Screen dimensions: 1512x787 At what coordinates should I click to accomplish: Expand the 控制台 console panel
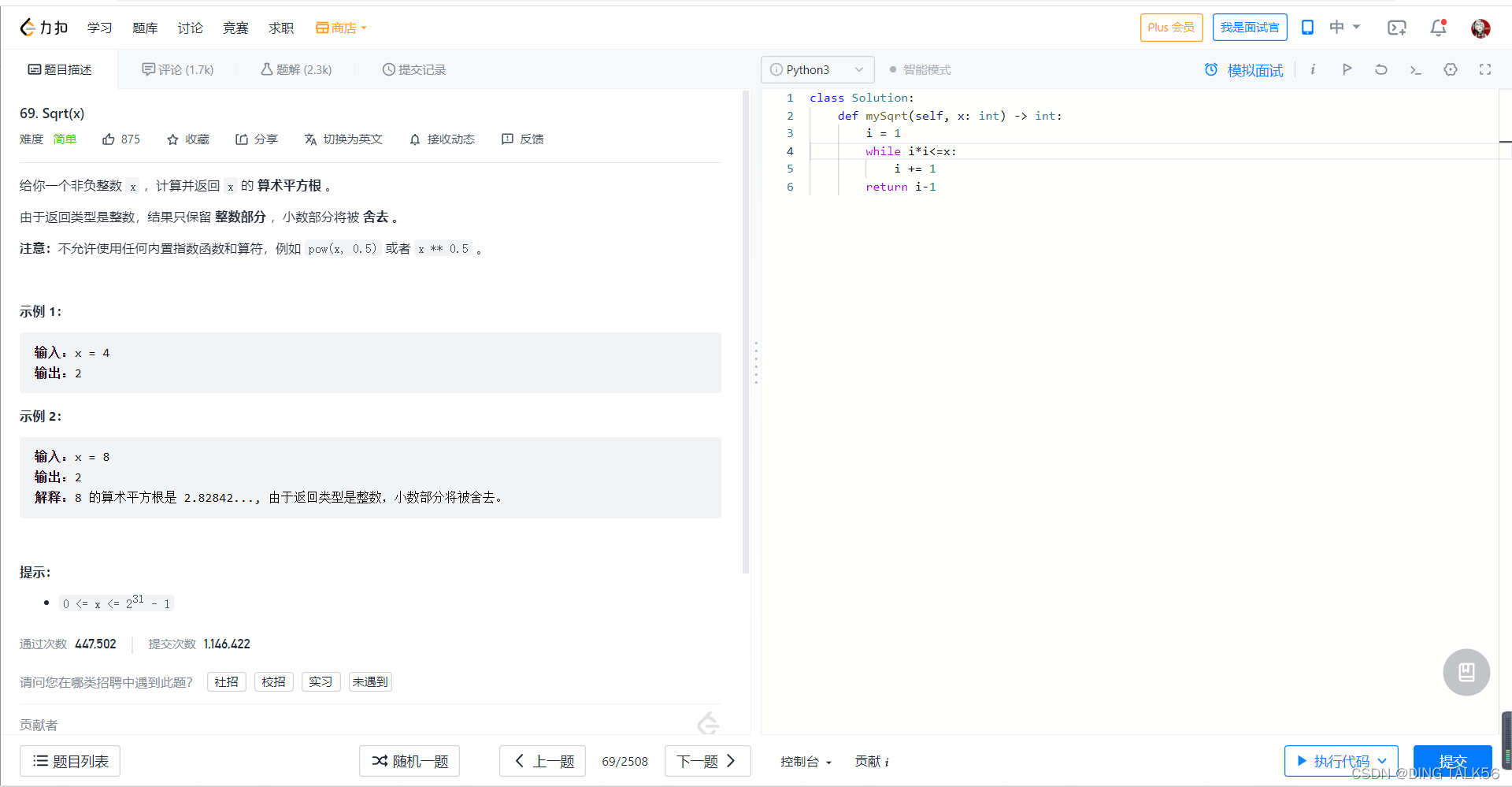(806, 762)
